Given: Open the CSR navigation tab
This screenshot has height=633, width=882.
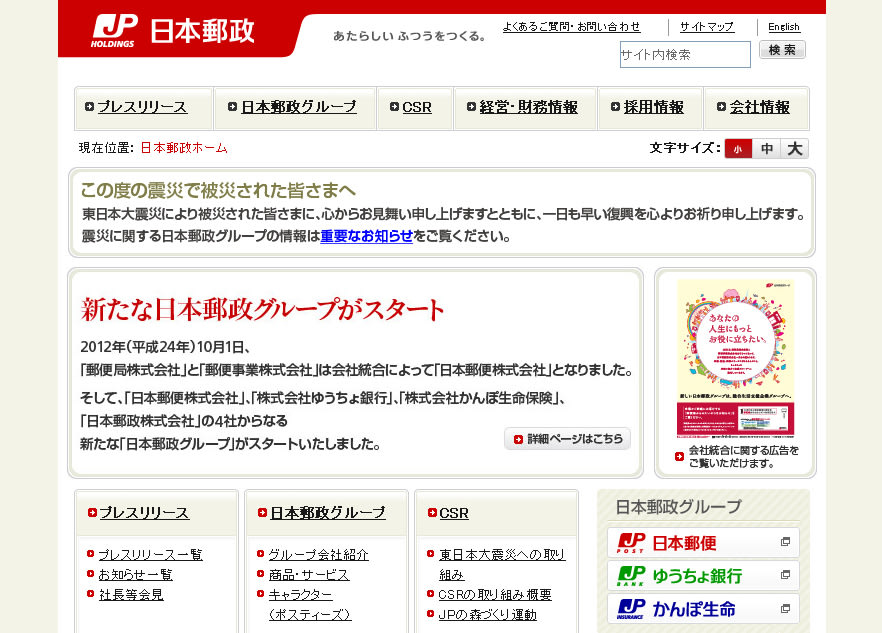Looking at the screenshot, I should (415, 107).
